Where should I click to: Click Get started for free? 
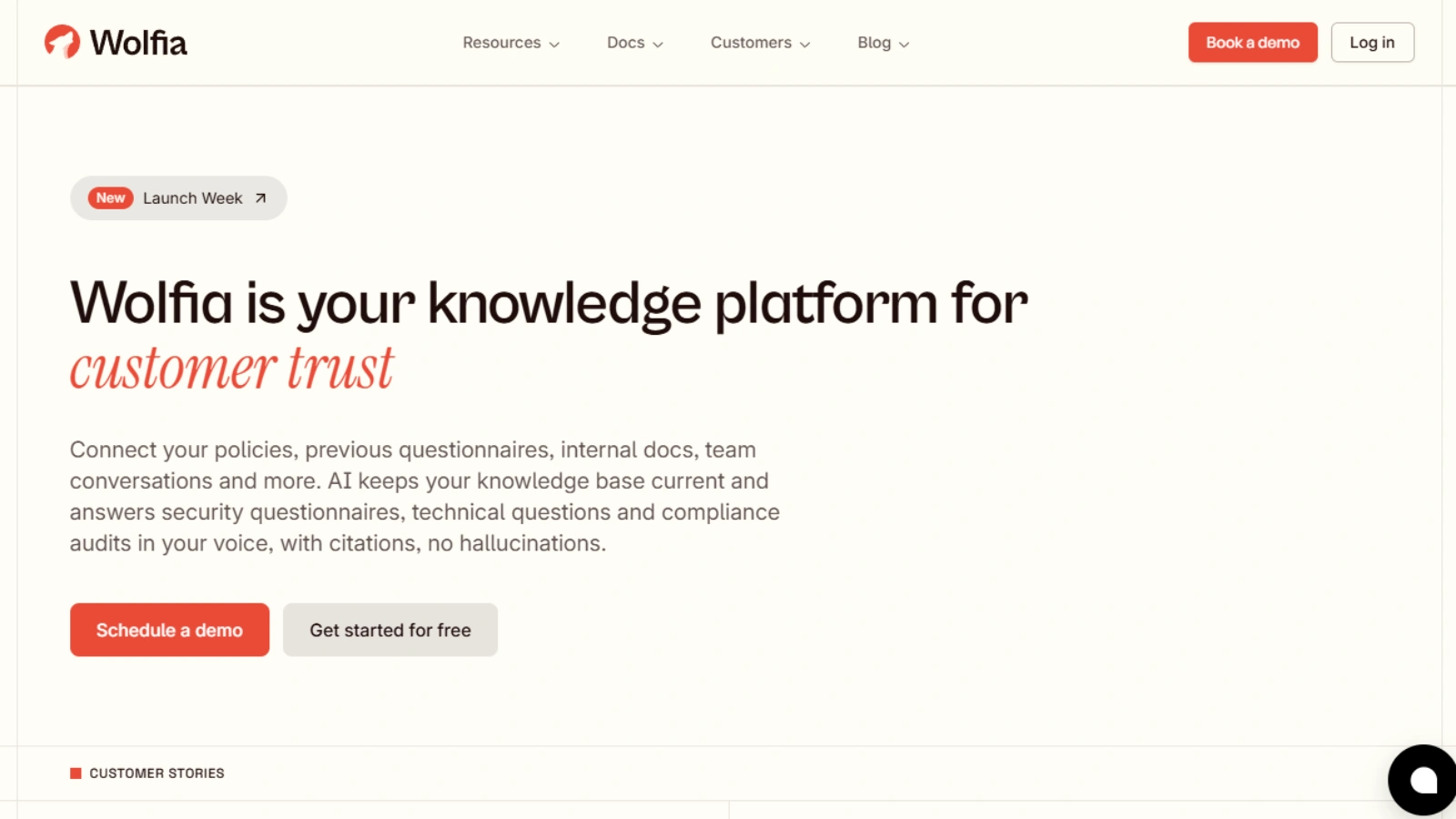[390, 630]
